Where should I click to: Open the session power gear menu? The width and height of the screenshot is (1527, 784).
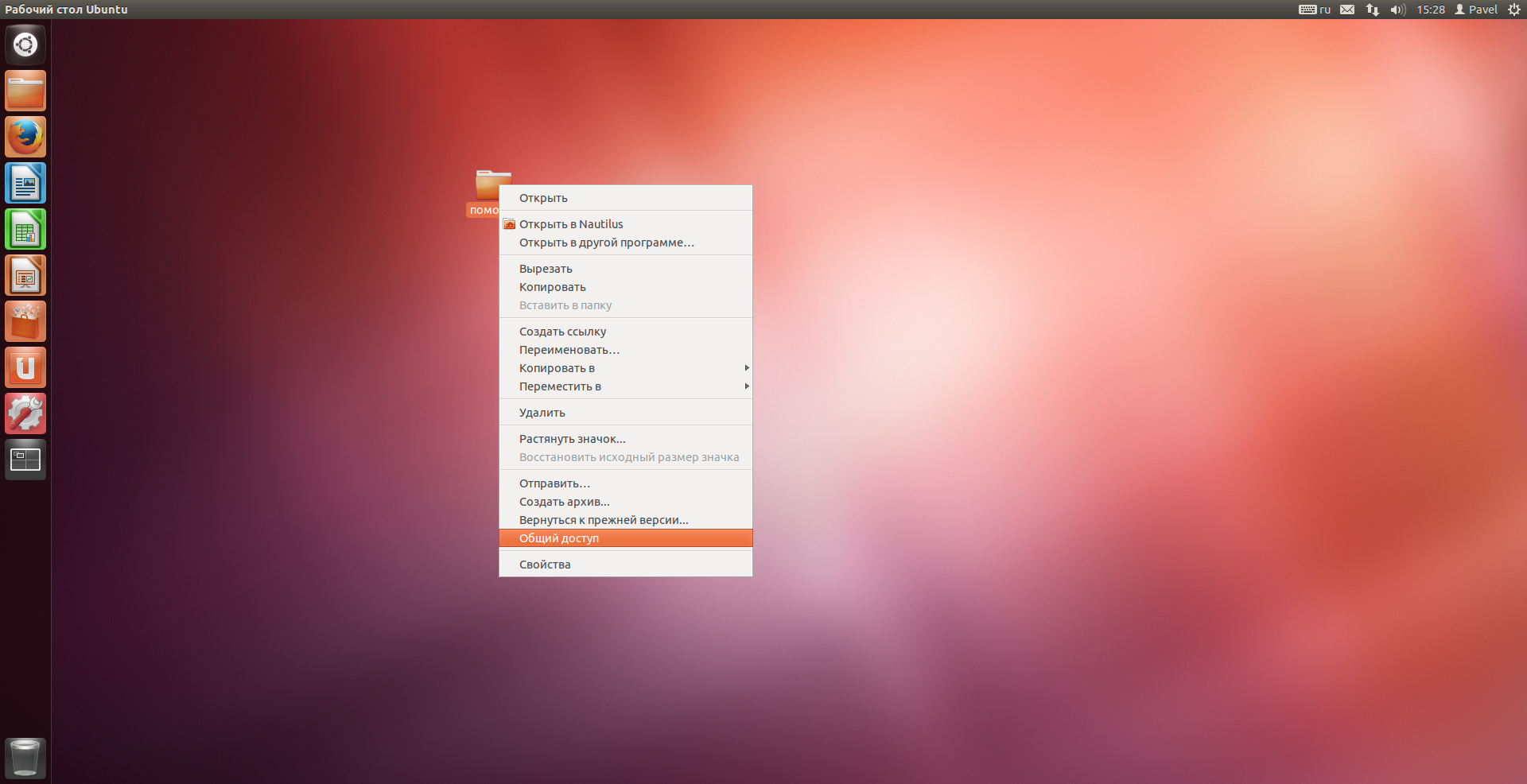tap(1514, 10)
